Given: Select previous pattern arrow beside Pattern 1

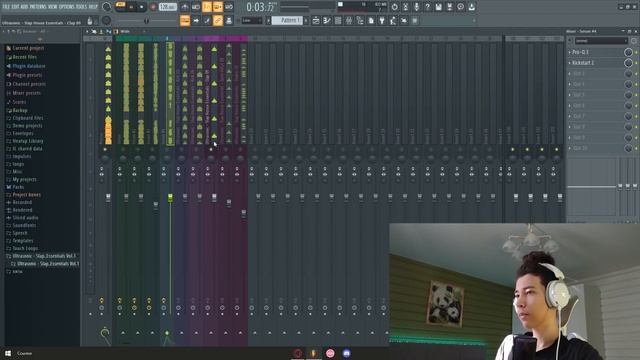Looking at the screenshot, I should click(x=269, y=20).
